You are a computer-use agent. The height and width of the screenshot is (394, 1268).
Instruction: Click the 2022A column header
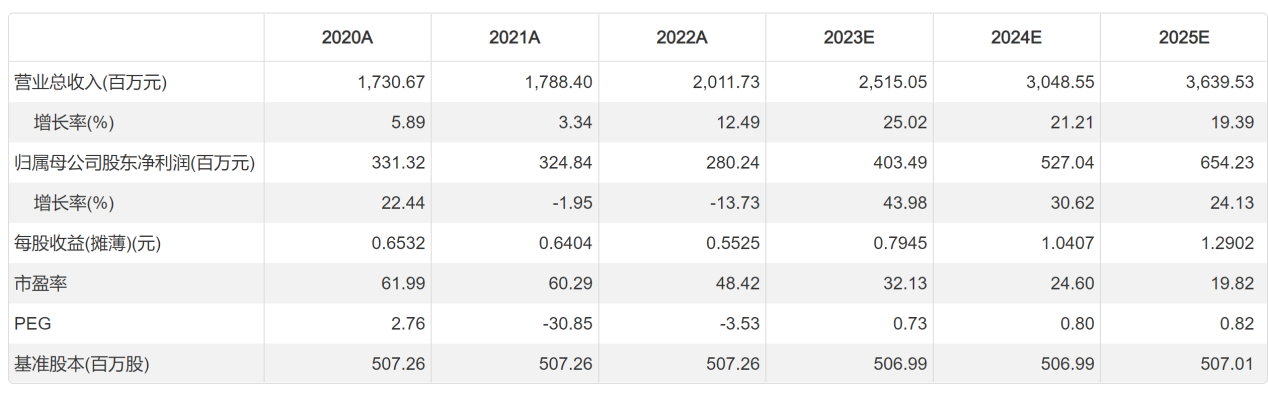tap(682, 38)
